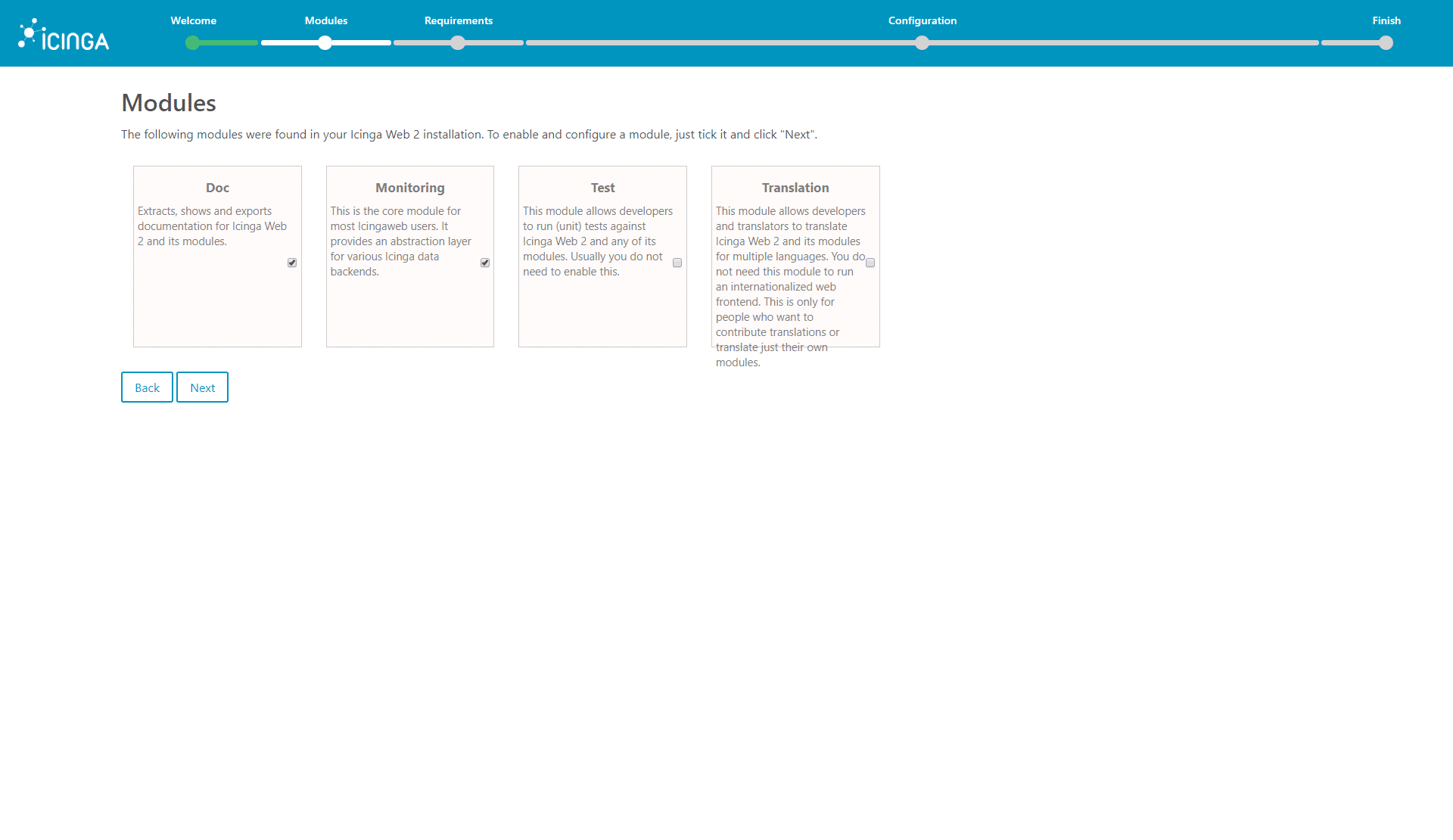Click the intro sentence about found modules
1453x840 pixels.
click(x=469, y=135)
